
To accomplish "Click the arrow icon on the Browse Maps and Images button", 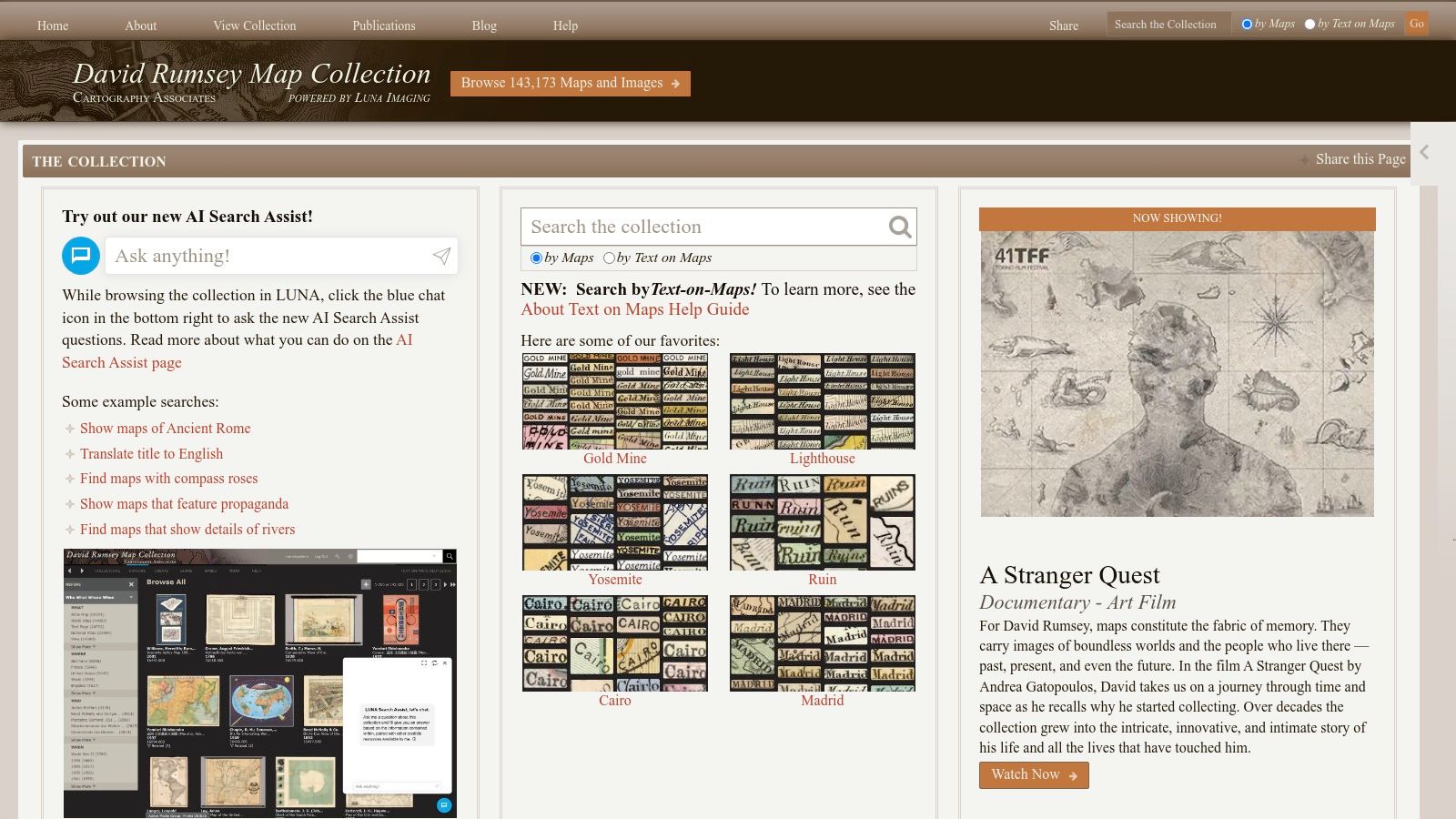I will coord(675,83).
